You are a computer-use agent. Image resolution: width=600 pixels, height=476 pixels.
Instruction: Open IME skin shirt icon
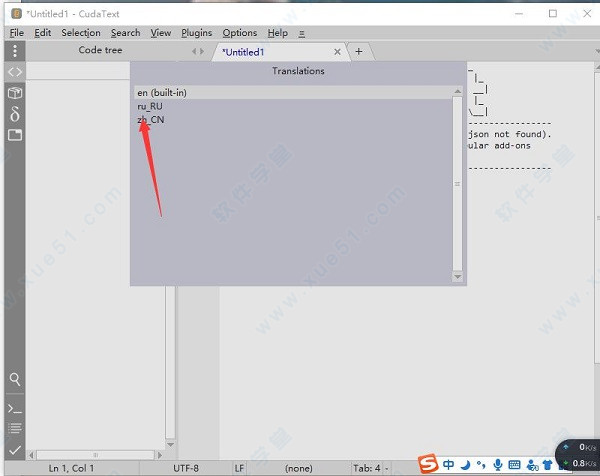point(548,465)
